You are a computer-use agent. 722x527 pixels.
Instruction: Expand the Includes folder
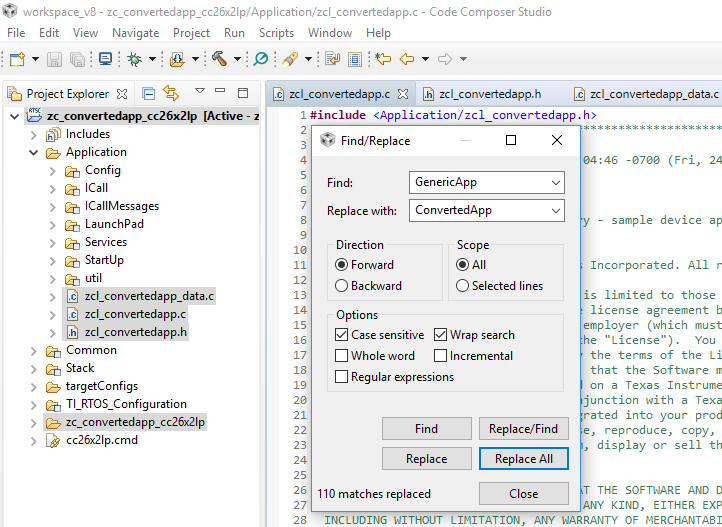[x=34, y=135]
